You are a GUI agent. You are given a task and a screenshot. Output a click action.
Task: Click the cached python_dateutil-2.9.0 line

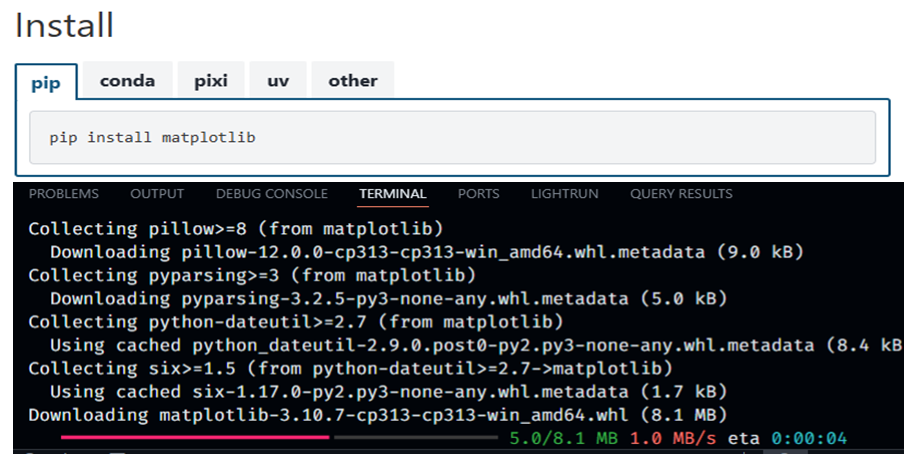(x=477, y=345)
